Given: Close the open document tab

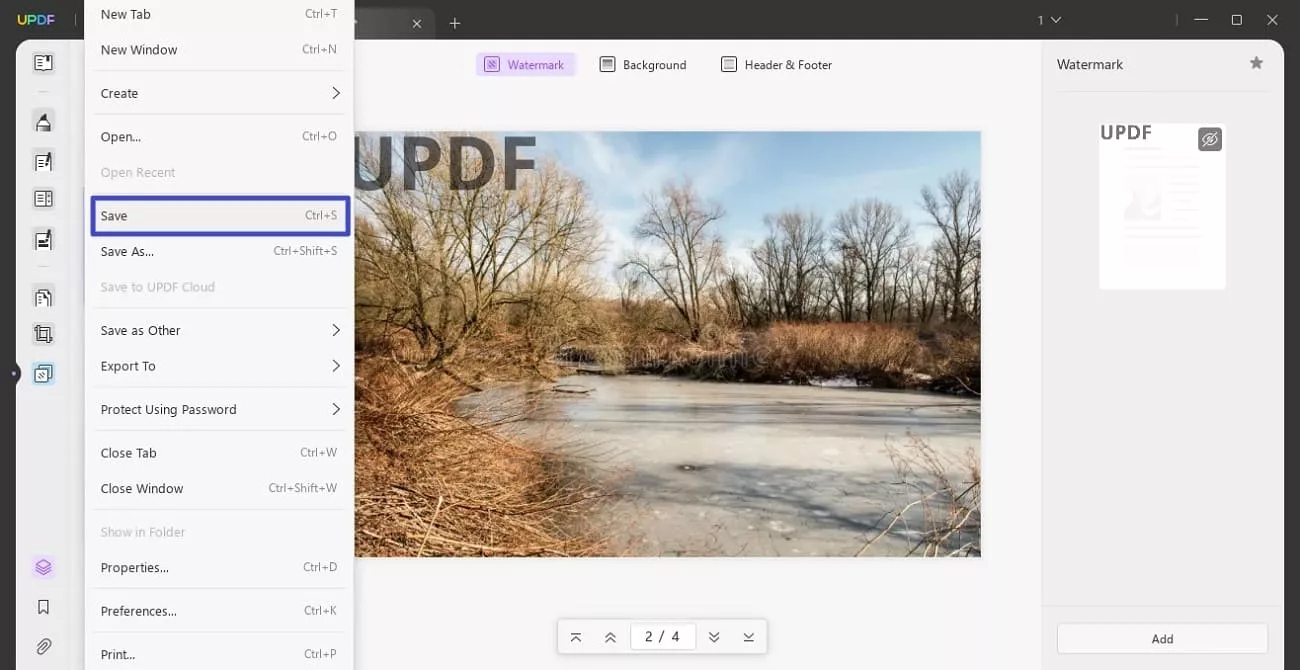Looking at the screenshot, I should coord(417,23).
